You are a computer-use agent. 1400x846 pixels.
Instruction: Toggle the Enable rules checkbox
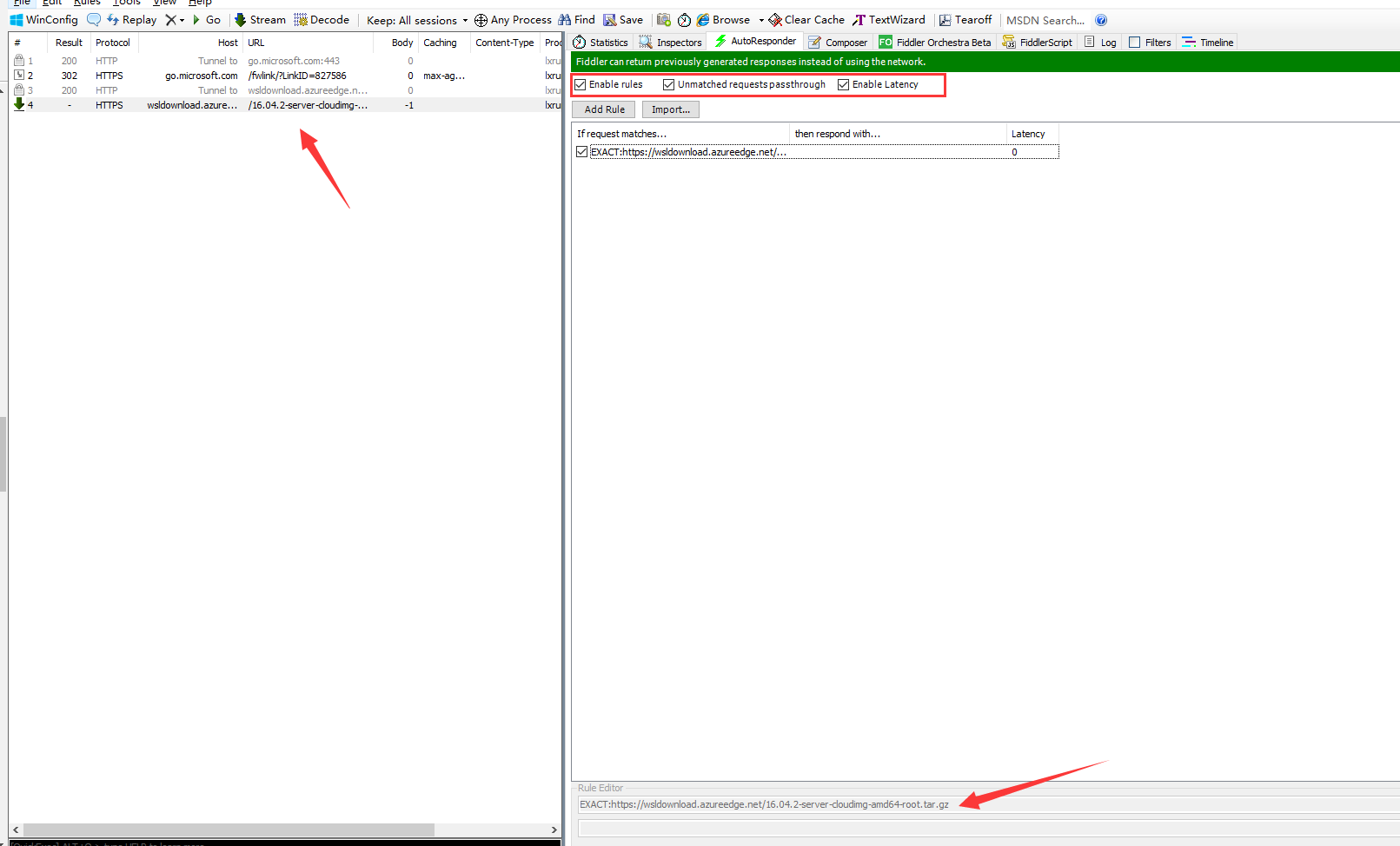point(581,84)
